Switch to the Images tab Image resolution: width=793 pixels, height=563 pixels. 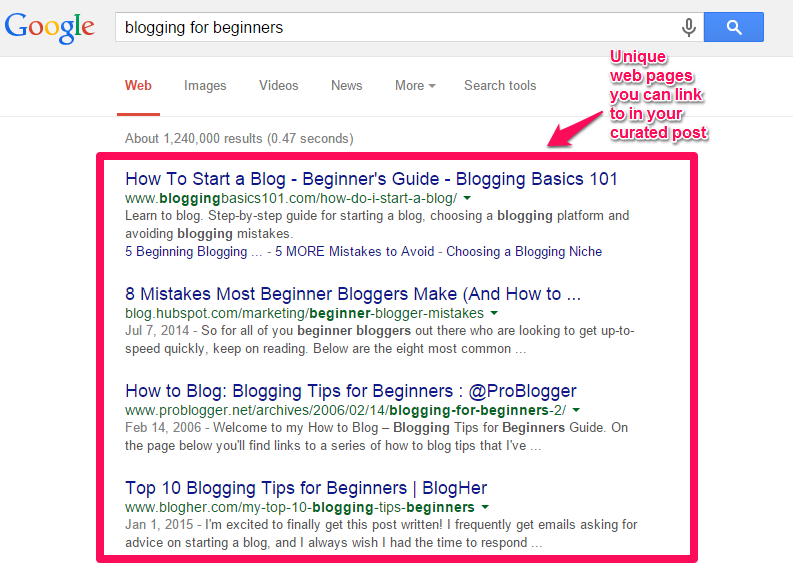coord(205,85)
